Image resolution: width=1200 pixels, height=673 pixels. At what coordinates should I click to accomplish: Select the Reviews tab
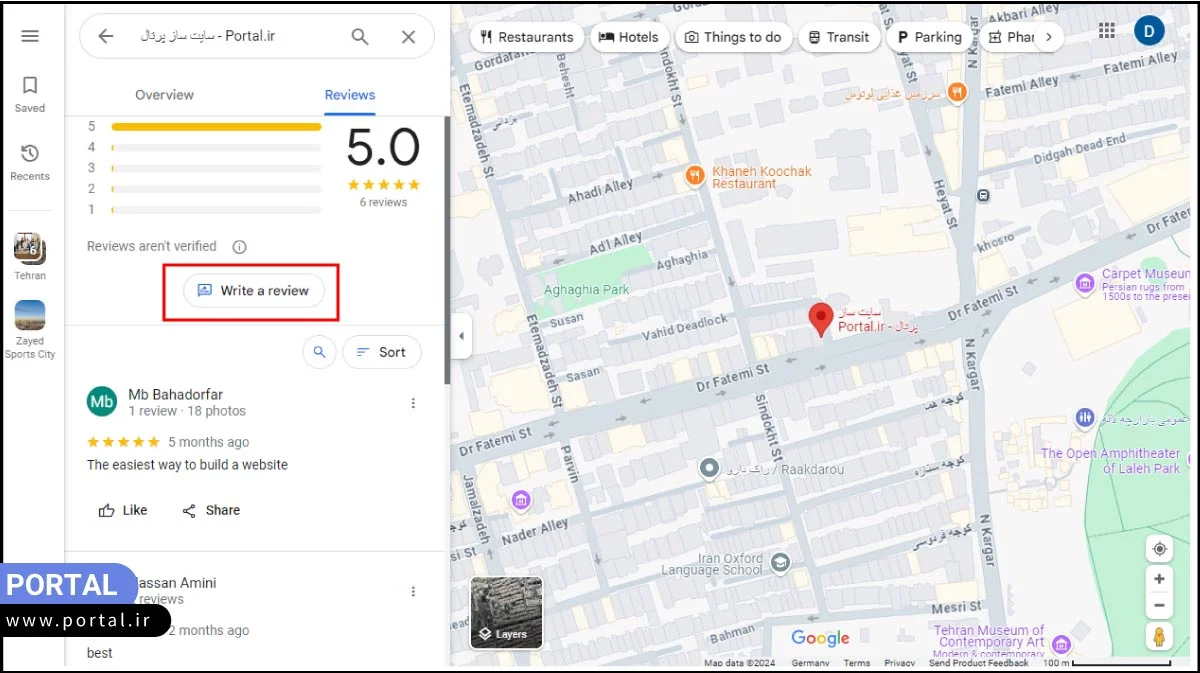(350, 95)
